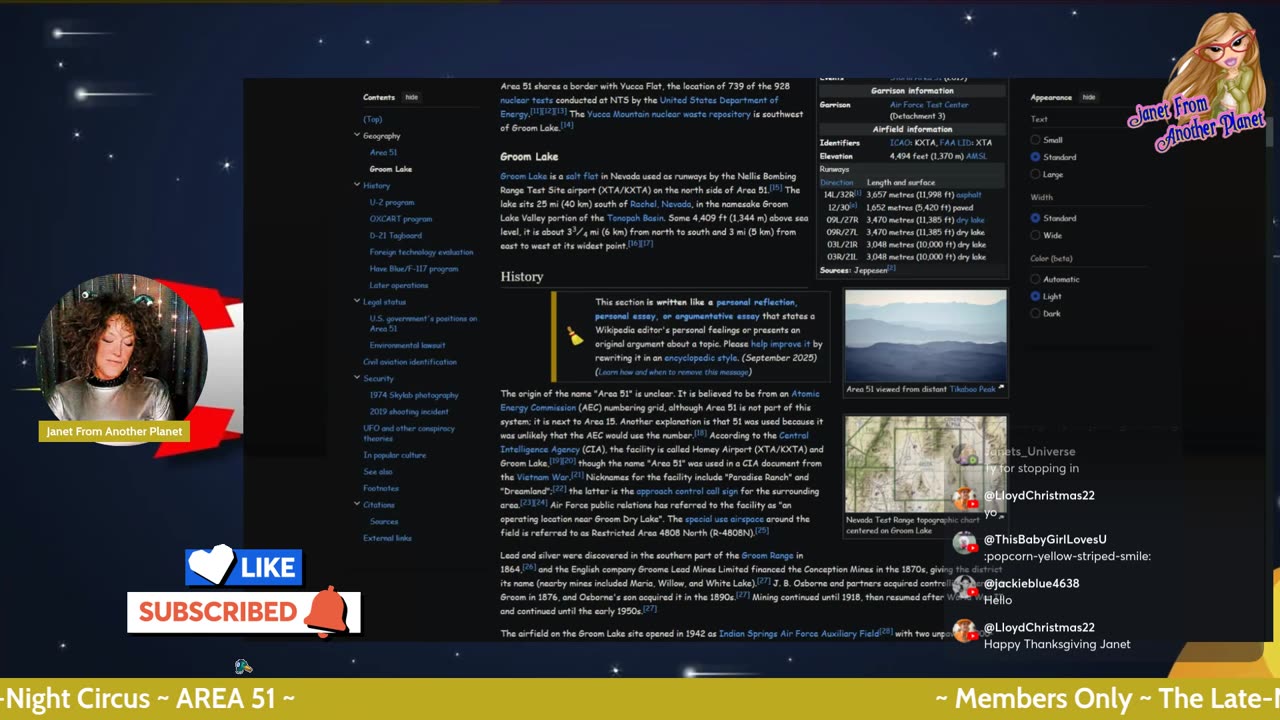
Task: Open Nevada Test Range topographic chart thumbnail
Action: pyautogui.click(x=926, y=465)
